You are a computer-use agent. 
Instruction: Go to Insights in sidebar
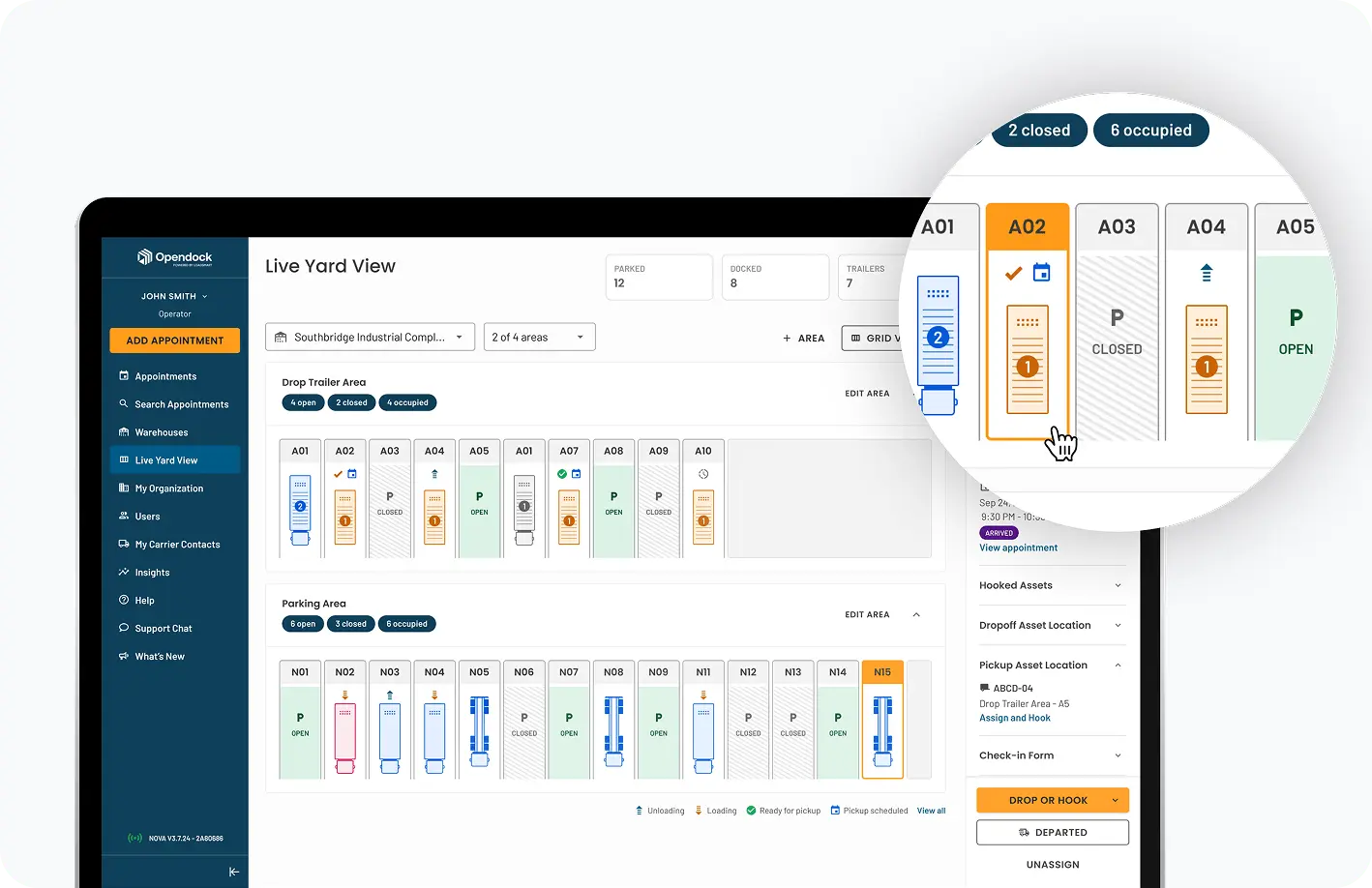(152, 573)
